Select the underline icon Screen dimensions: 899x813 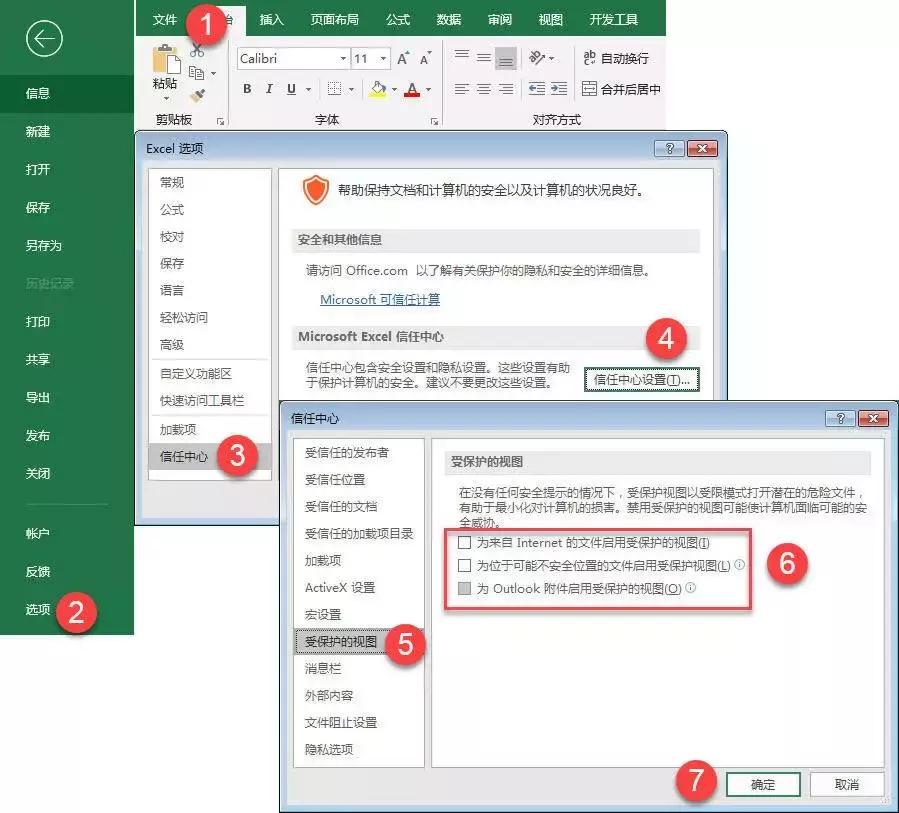289,89
